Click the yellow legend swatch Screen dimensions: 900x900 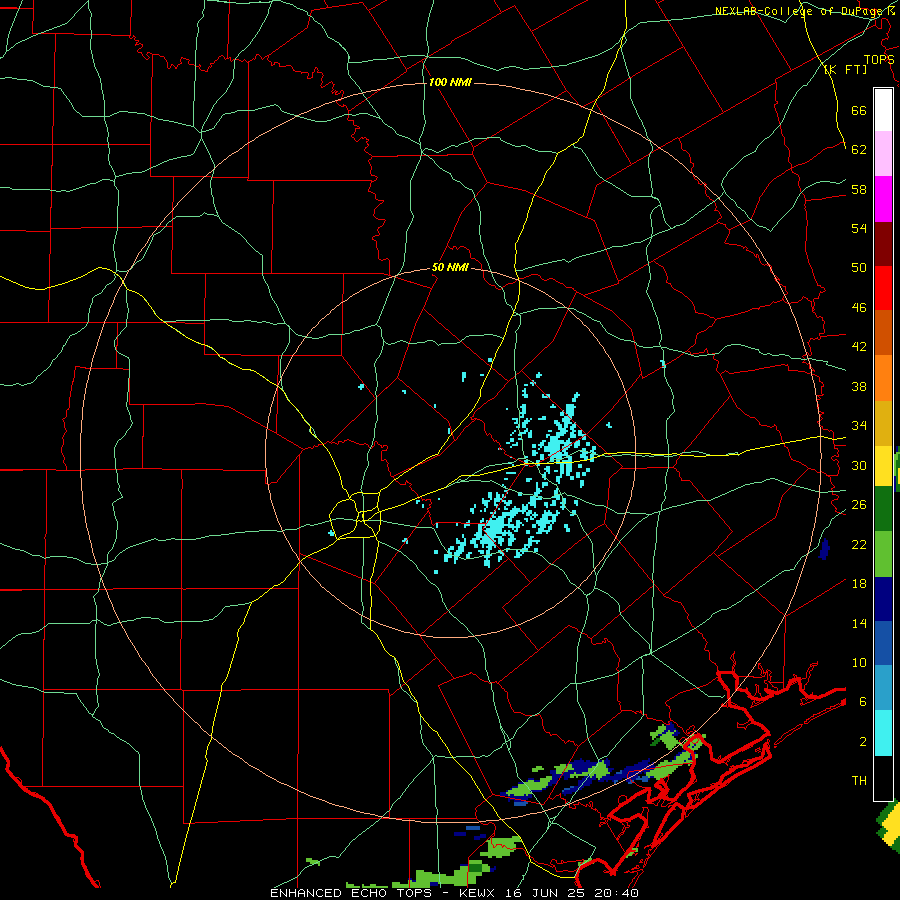tap(883, 466)
